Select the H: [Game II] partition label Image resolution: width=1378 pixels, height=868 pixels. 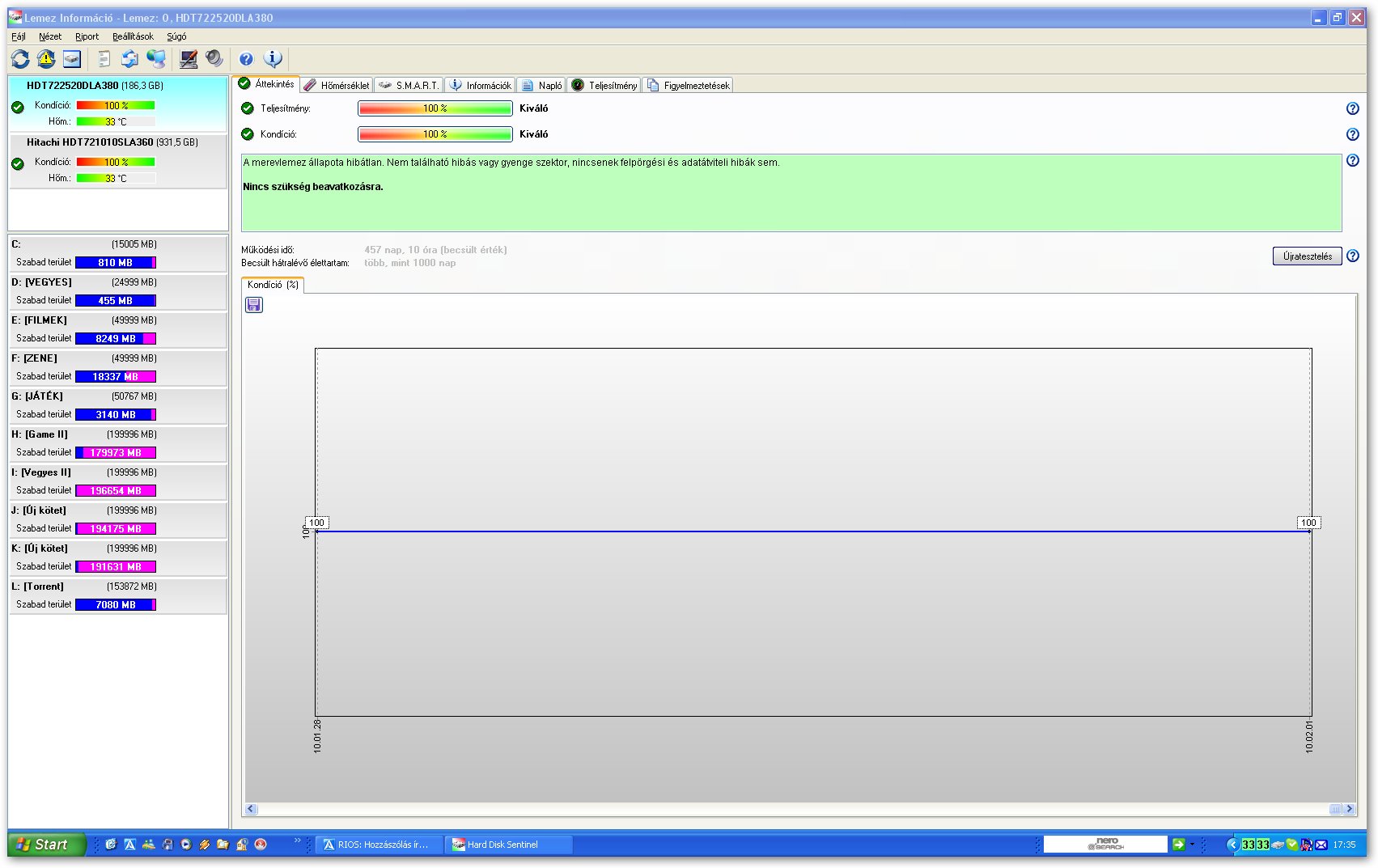tap(40, 434)
